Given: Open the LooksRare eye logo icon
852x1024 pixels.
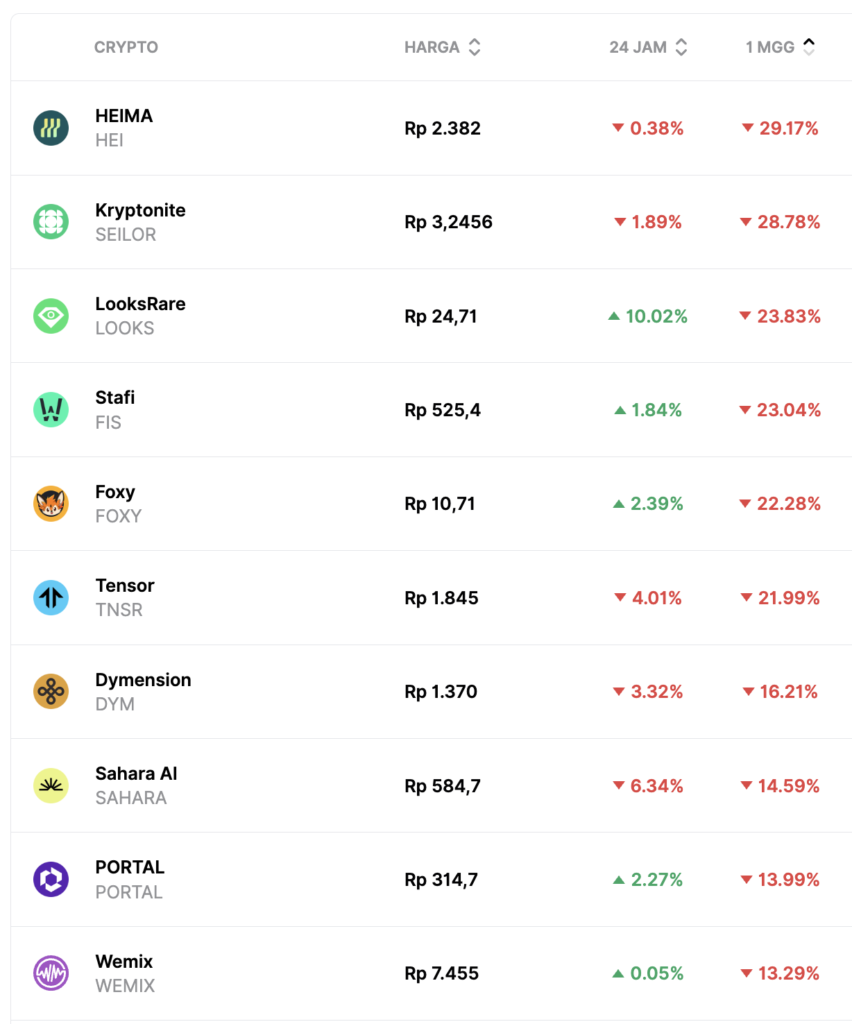Looking at the screenshot, I should [x=51, y=316].
